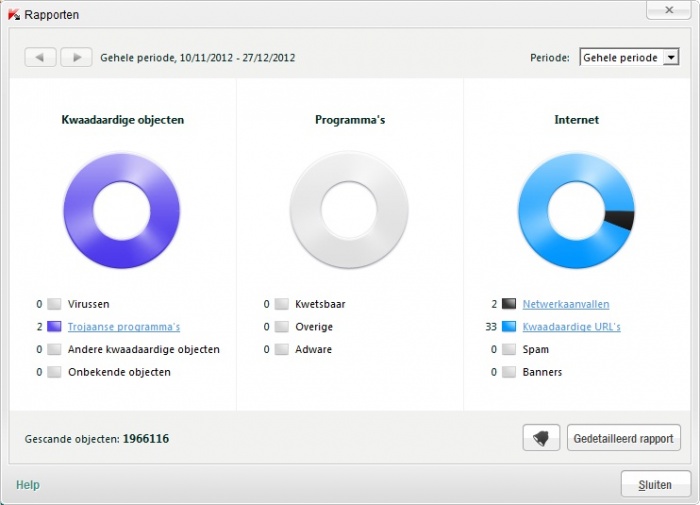Screen dimensions: 700x505
Task: Open Kwaadaardige URL's link
Action: point(571,326)
